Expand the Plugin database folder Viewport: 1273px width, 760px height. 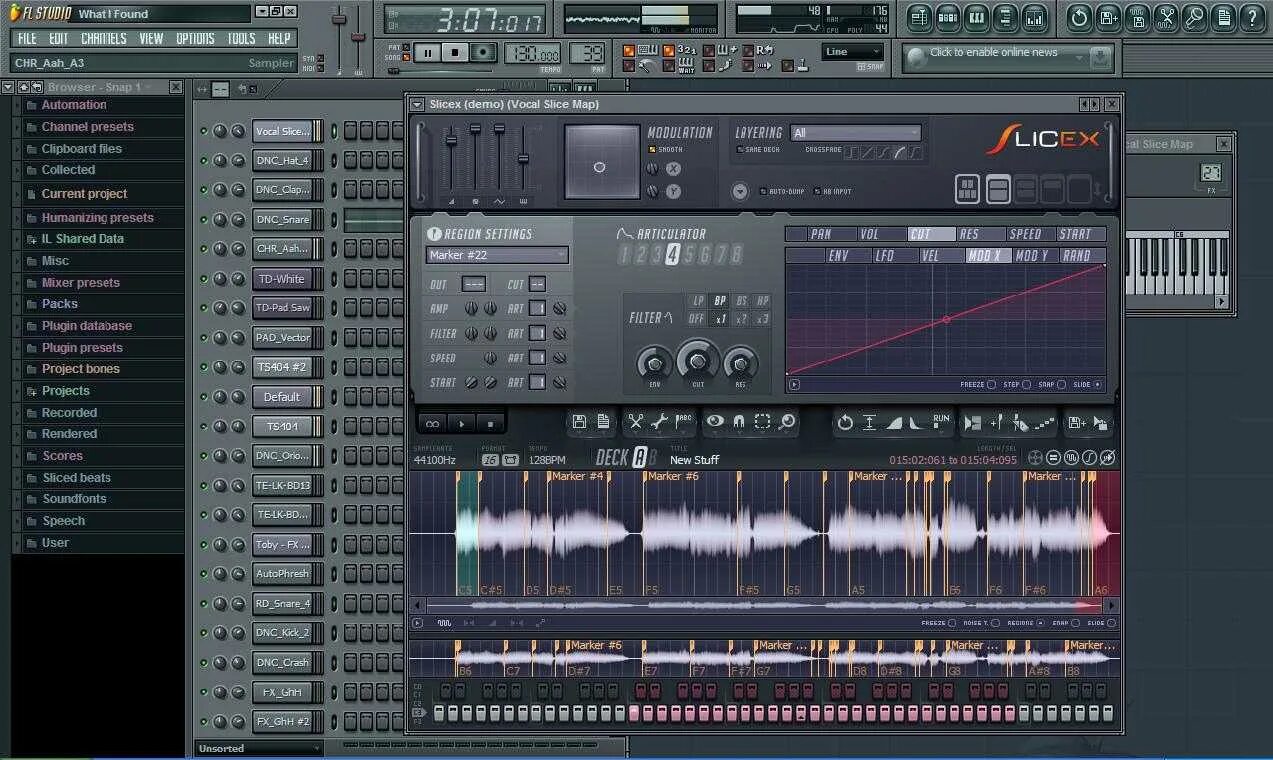[98, 326]
